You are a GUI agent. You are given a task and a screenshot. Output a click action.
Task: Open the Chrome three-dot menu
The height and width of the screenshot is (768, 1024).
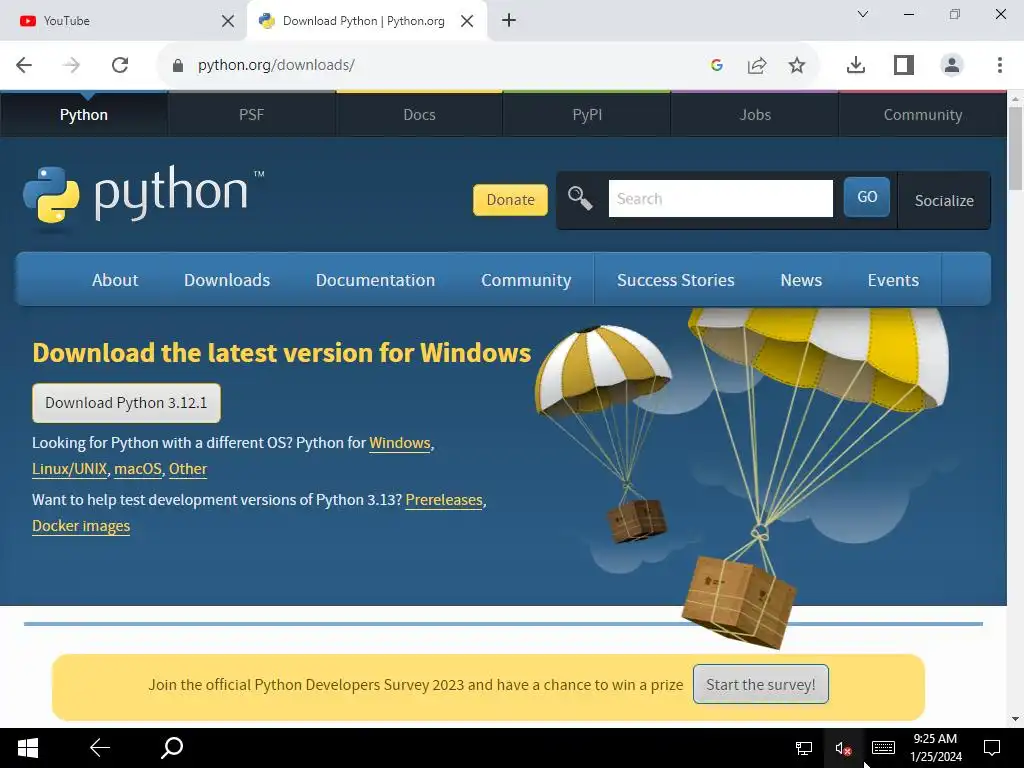click(1000, 65)
